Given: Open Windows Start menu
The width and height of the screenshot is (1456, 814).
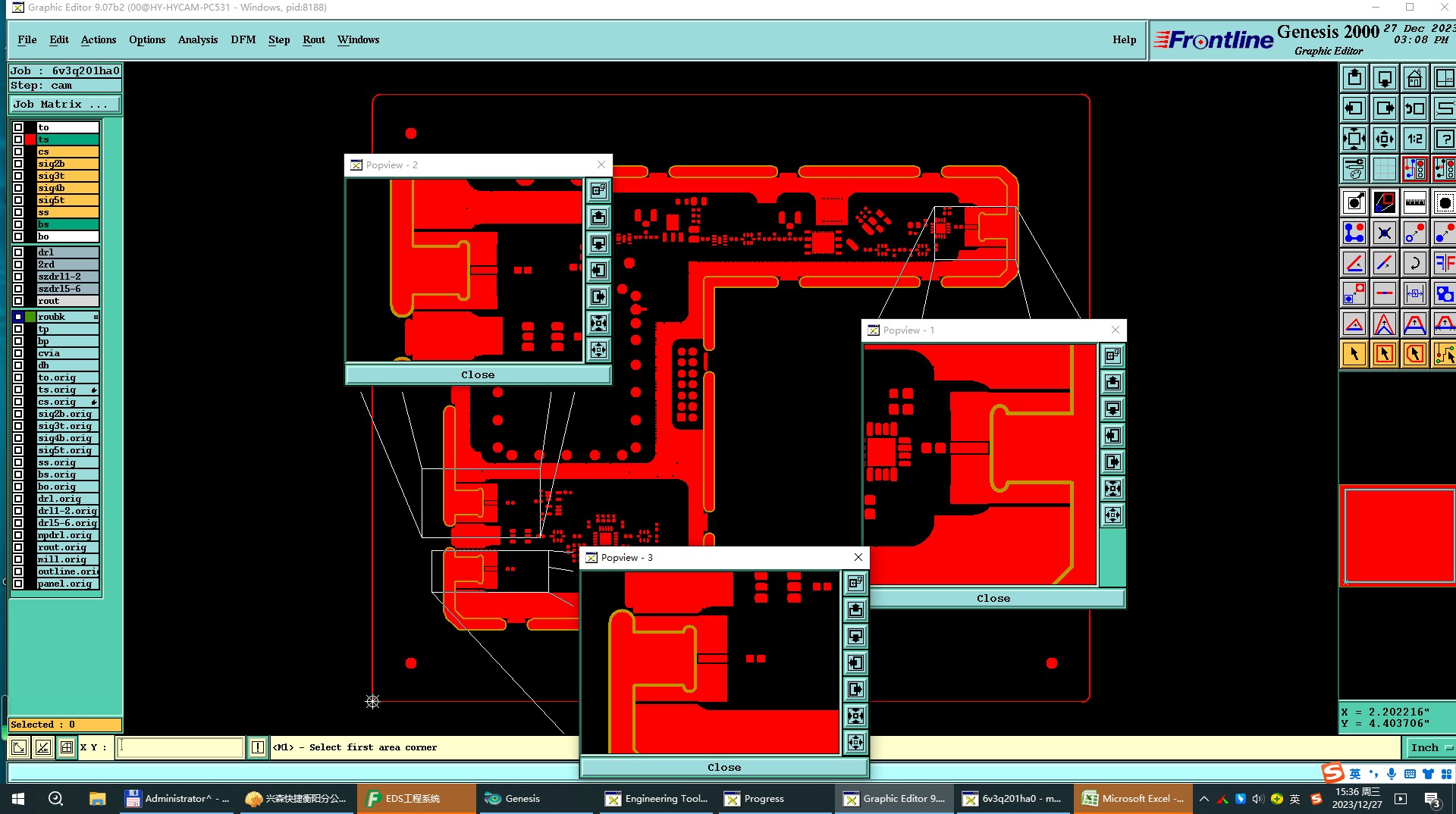Looking at the screenshot, I should point(18,798).
